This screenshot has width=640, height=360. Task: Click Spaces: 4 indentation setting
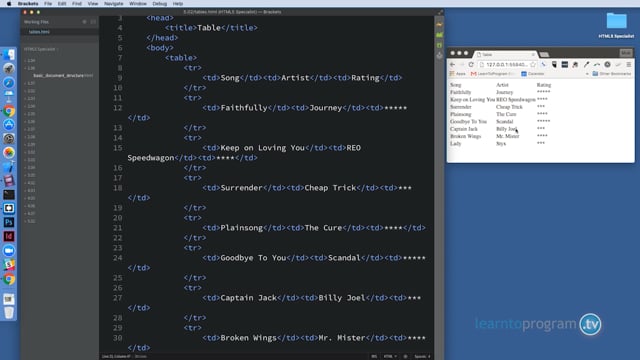(422, 356)
